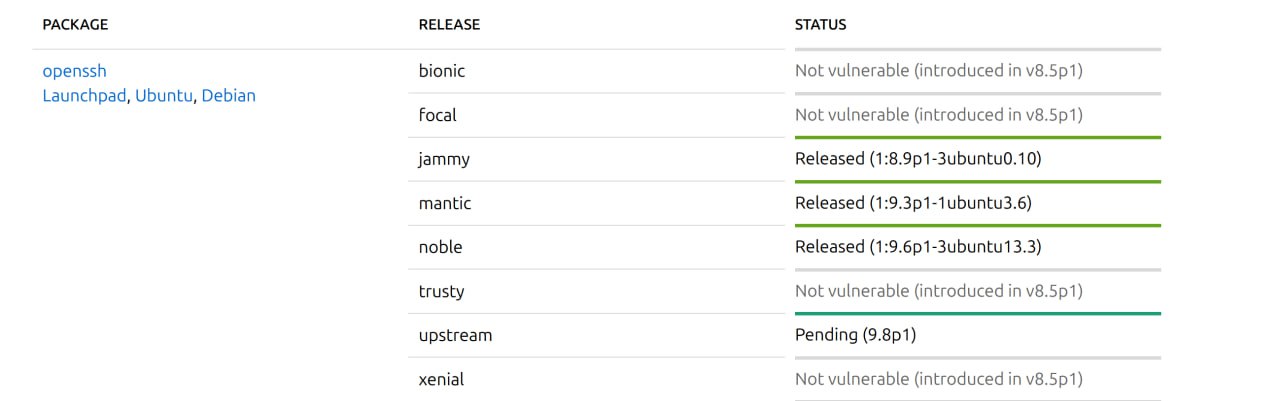This screenshot has width=1280, height=401.
Task: Click the Pending (9.8p1) upstream status
Action: pyautogui.click(x=855, y=335)
